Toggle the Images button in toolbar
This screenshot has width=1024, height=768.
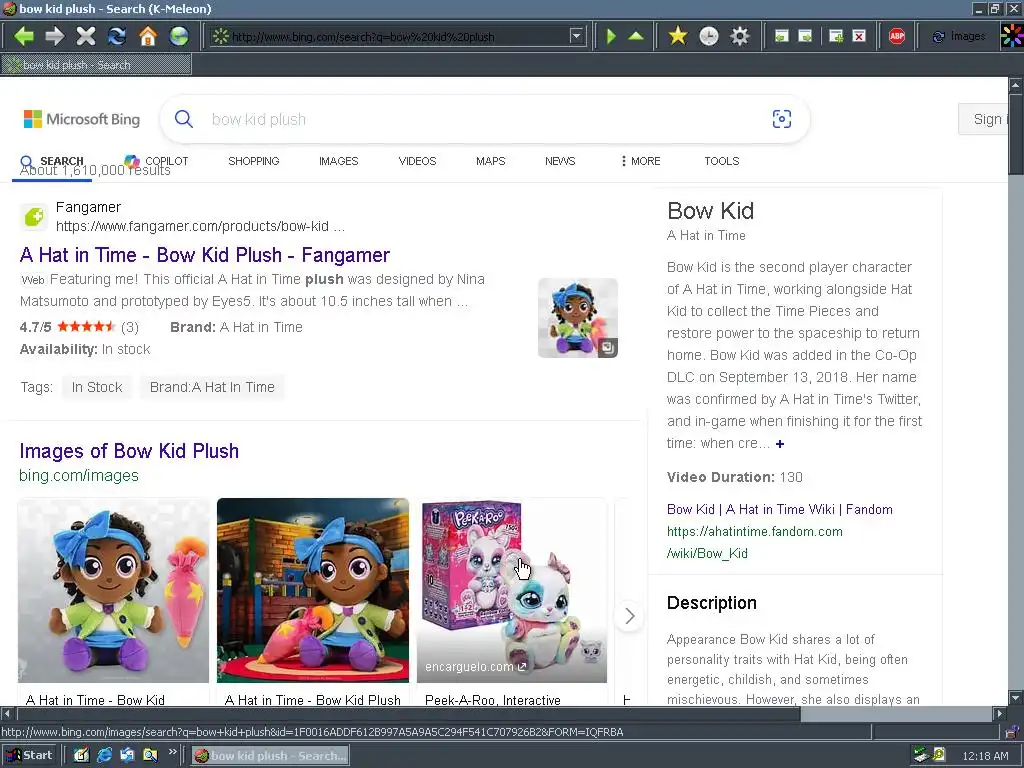click(958, 36)
